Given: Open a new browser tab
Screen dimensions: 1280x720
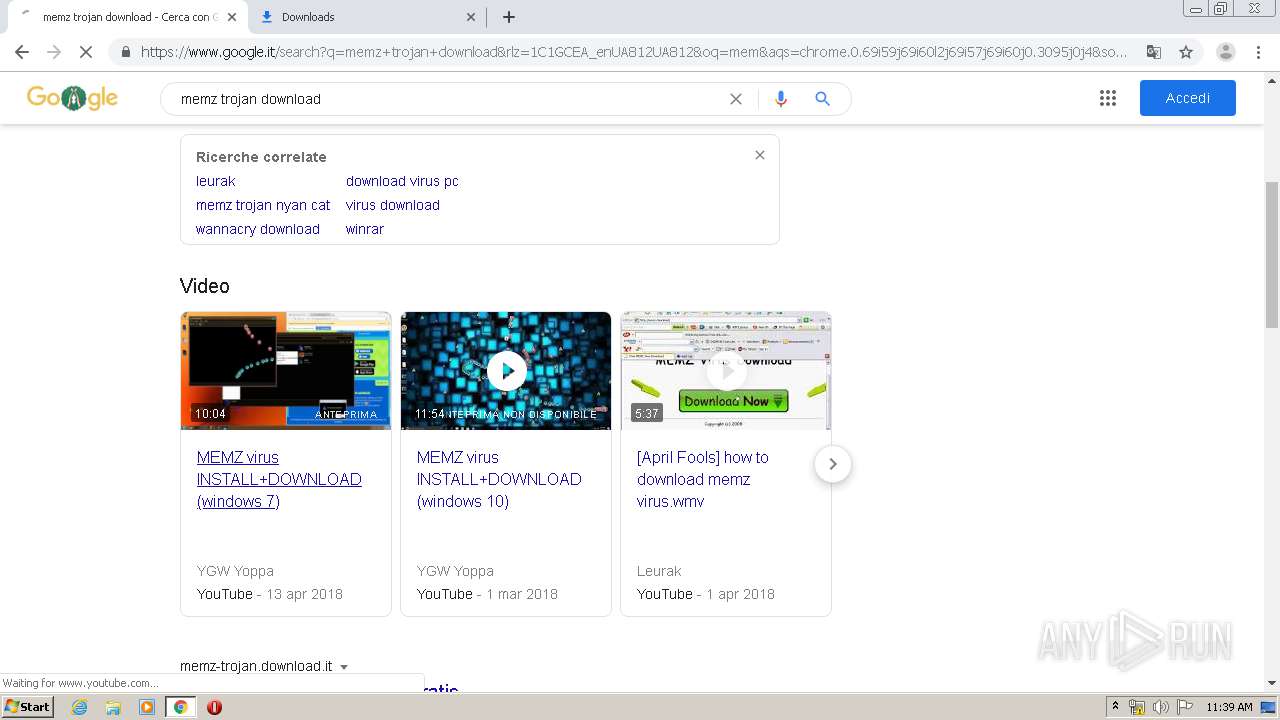Looking at the screenshot, I should (509, 17).
